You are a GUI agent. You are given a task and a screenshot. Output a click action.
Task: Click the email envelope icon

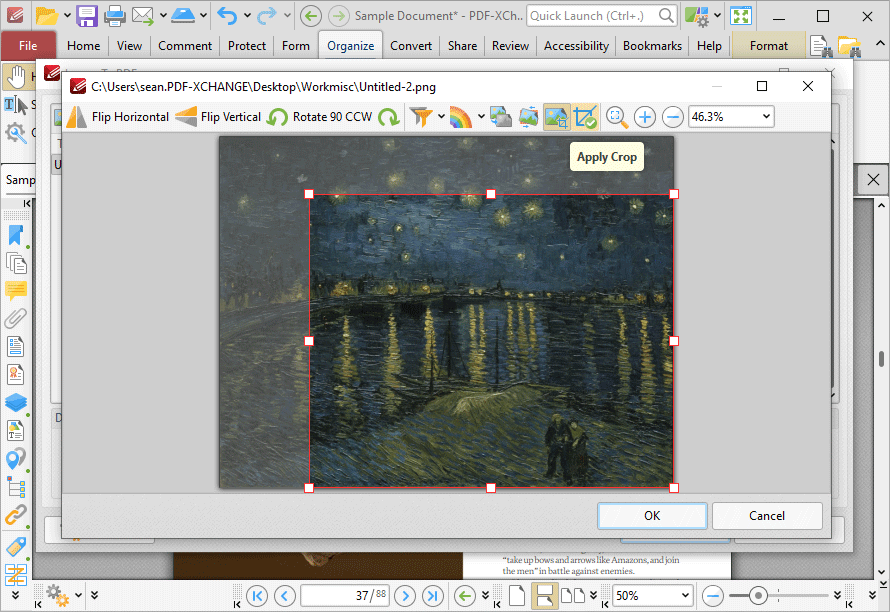click(x=142, y=16)
